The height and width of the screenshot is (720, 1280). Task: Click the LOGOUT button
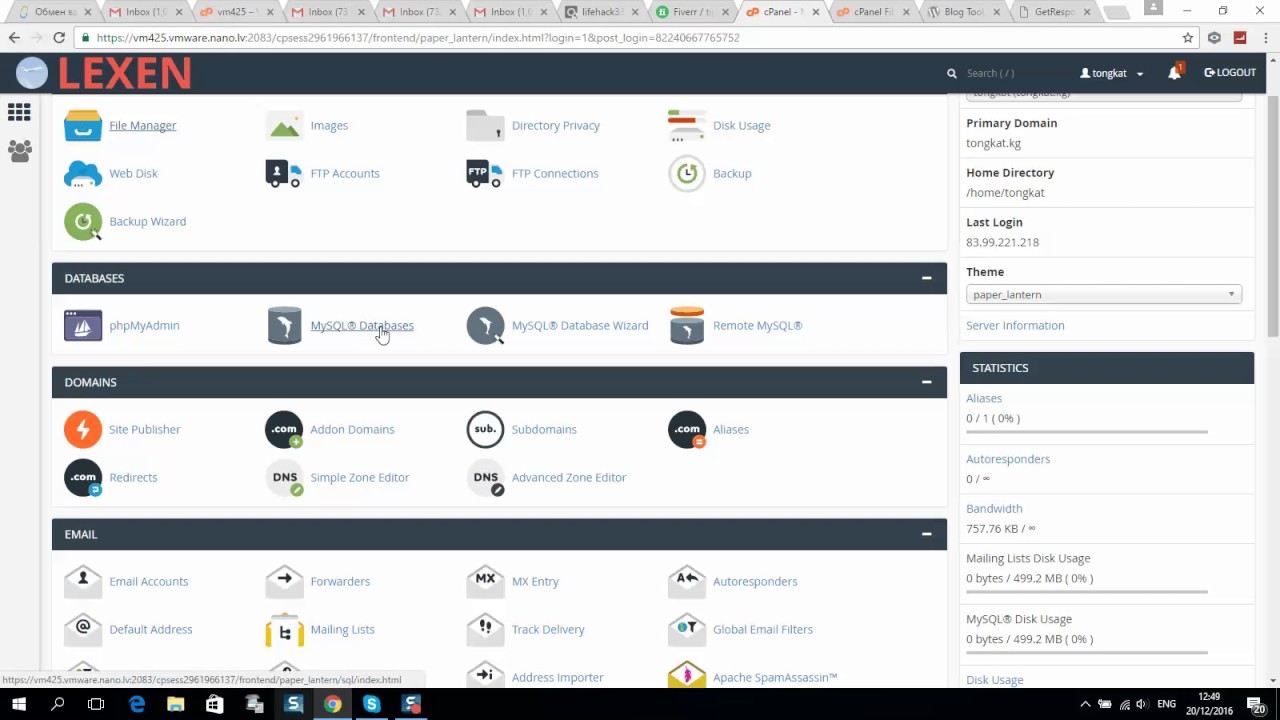[1230, 72]
